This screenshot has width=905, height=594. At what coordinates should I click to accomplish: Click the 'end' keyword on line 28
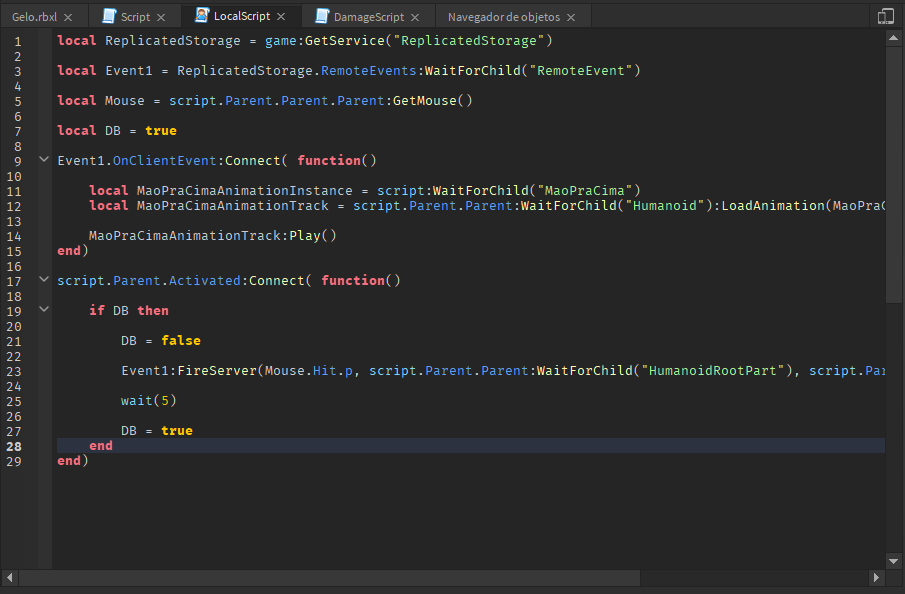101,446
